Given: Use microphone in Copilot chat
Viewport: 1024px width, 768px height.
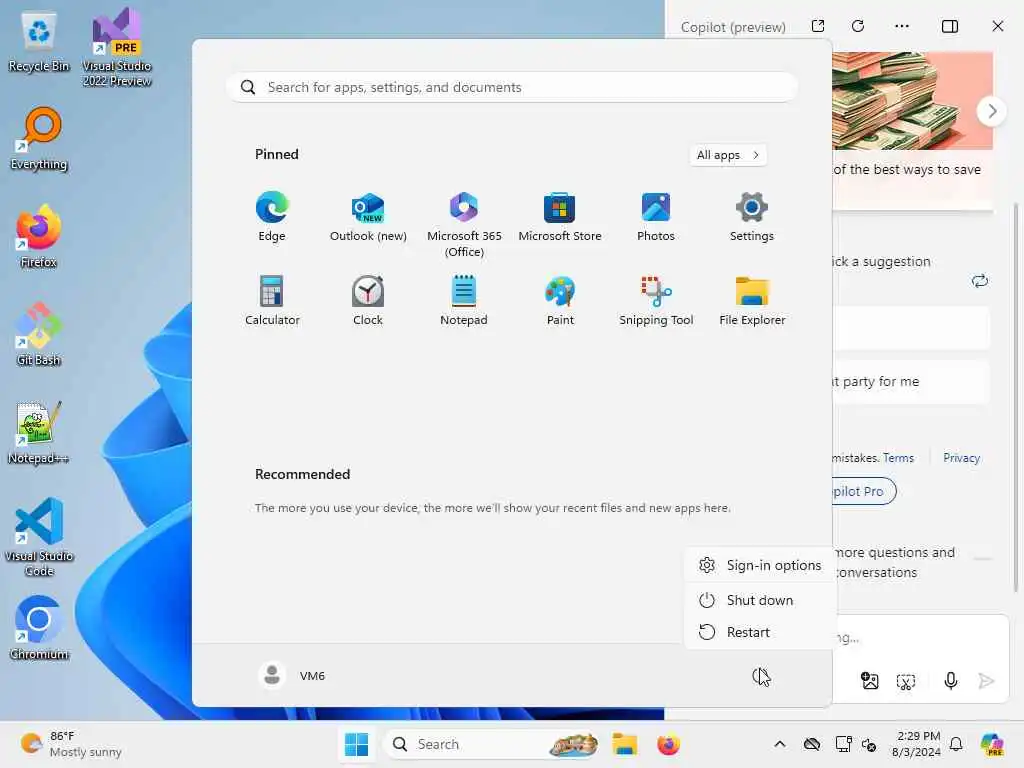Looking at the screenshot, I should point(951,681).
